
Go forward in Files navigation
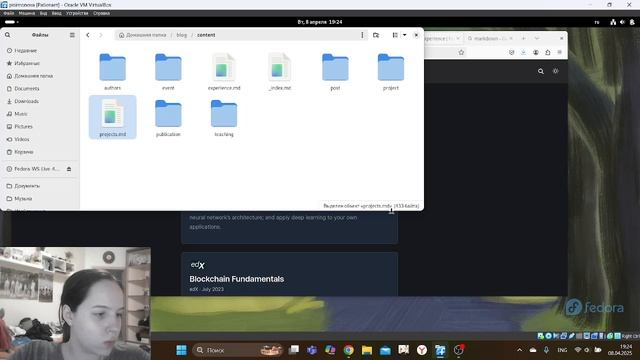click(101, 35)
